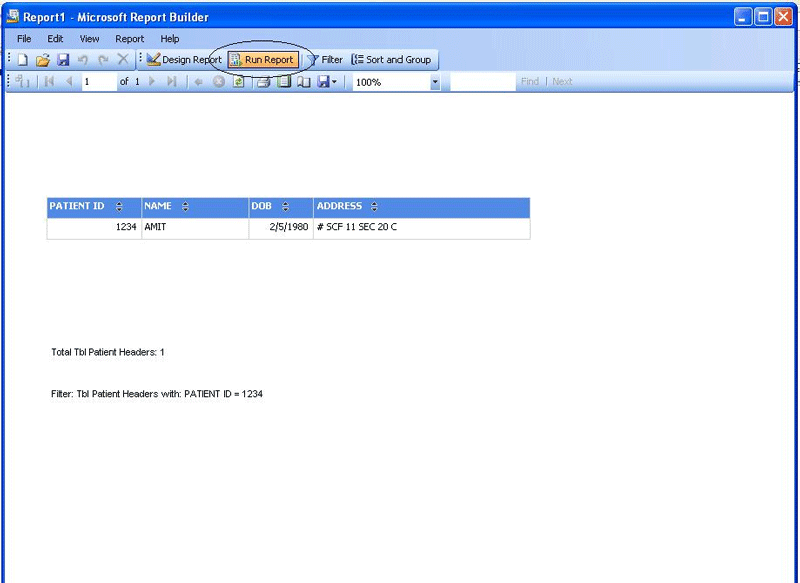Sort by PATIENT ID column arrows
Image resolution: width=800 pixels, height=583 pixels.
point(119,206)
